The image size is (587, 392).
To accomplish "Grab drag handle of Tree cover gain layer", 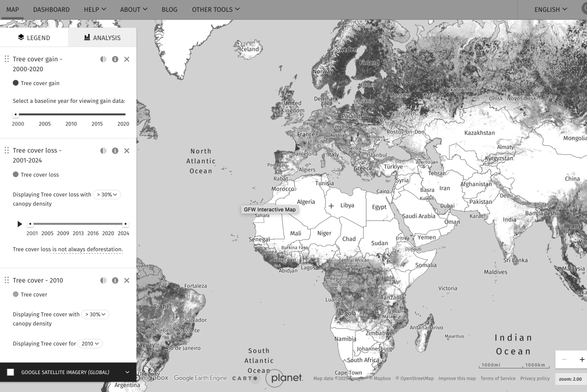I will (6, 59).
